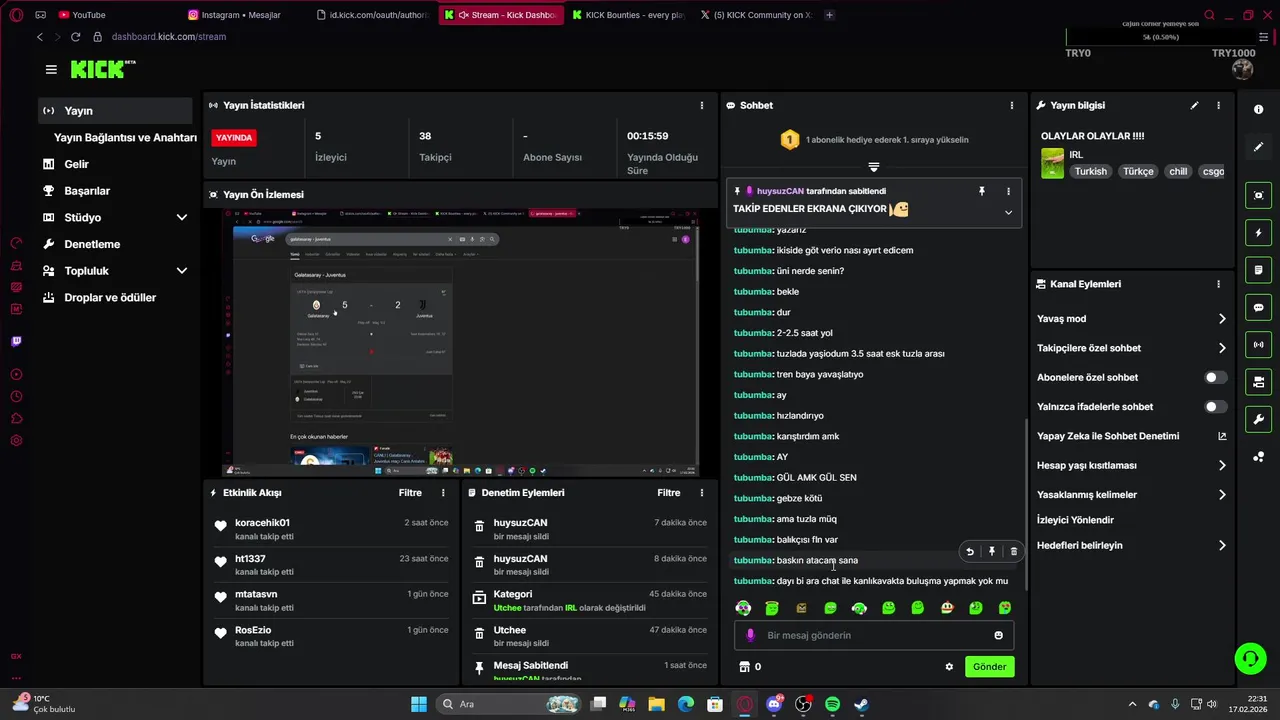Open Yayın Bağlantısı ve Anahtarı page

pos(125,138)
